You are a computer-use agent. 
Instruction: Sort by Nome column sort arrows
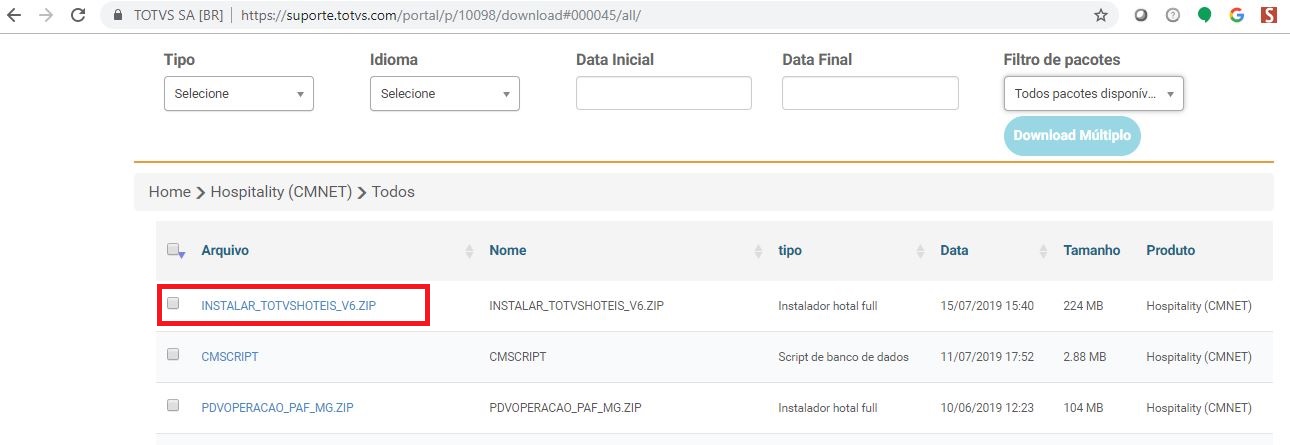pos(758,251)
